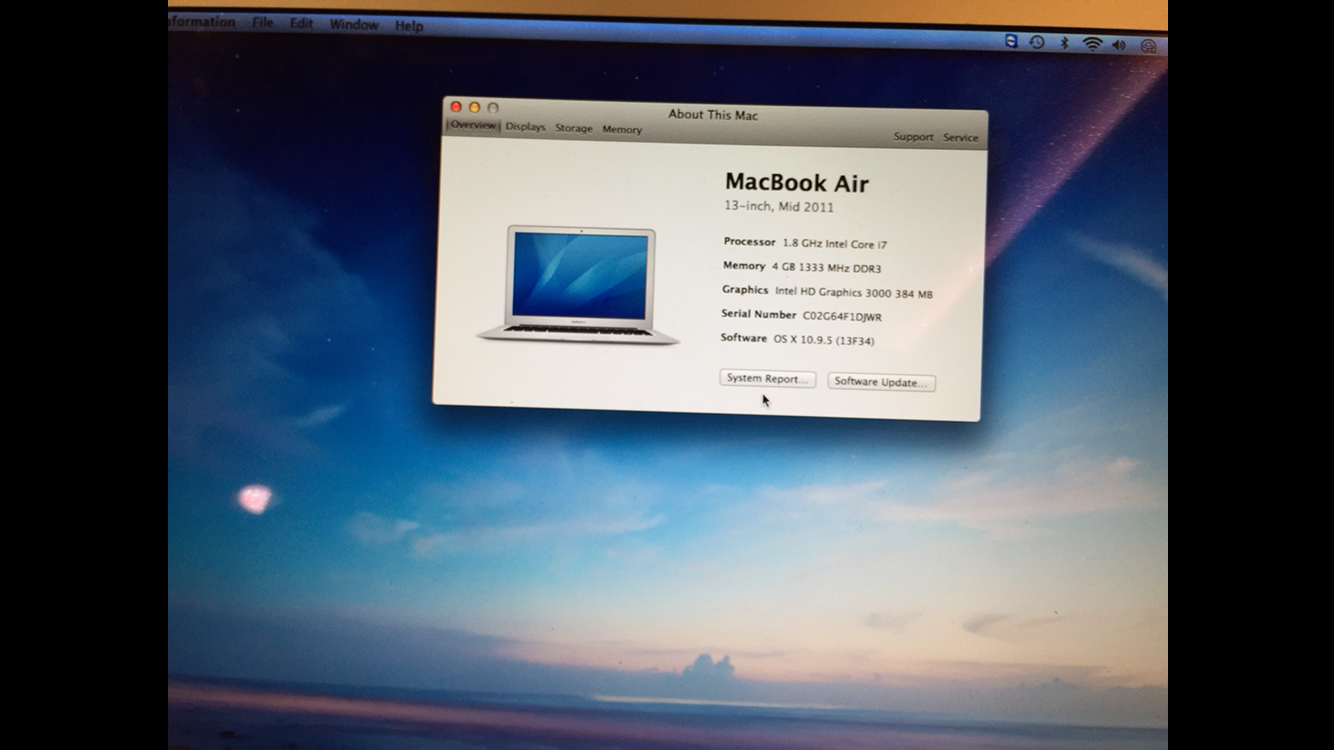Click graphics value 'Intel HD Graphics 3000 384 MB'

tap(854, 292)
